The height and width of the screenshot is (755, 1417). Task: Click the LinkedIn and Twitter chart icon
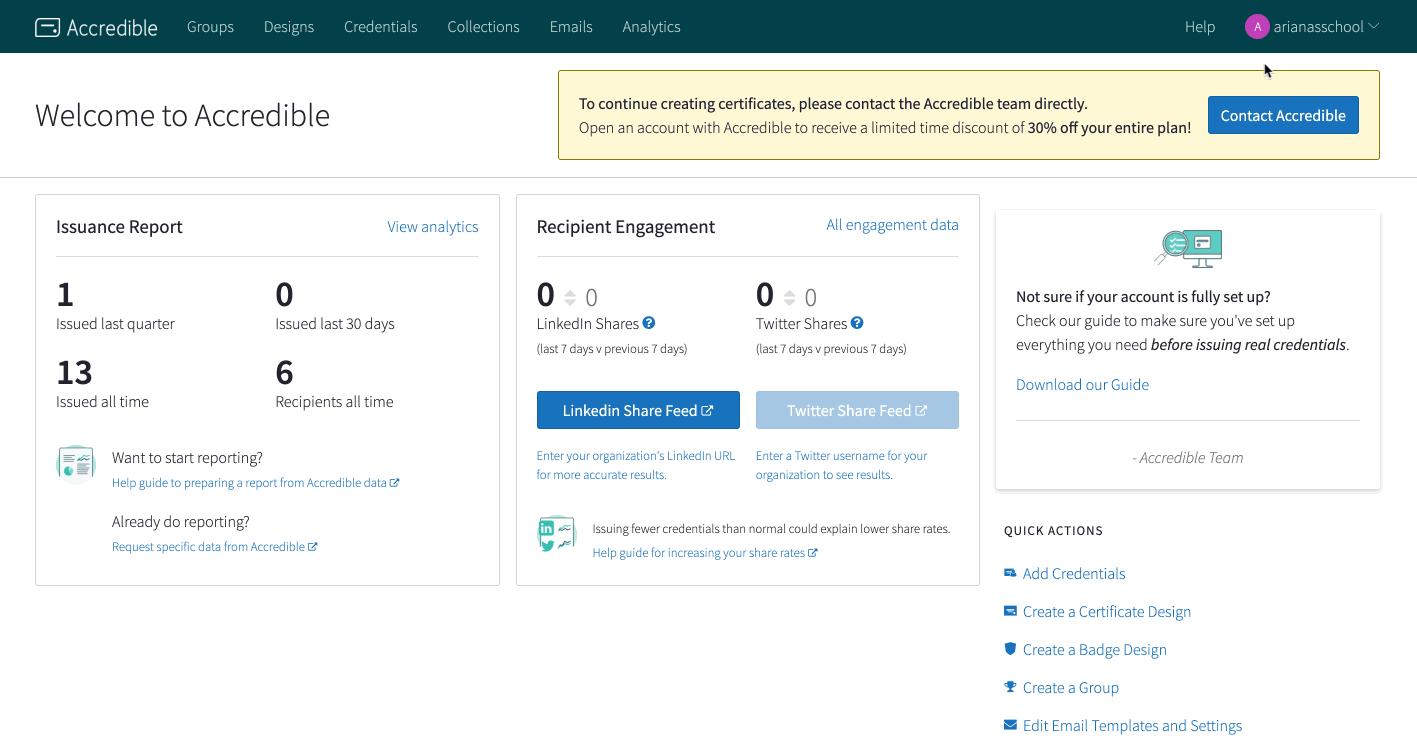557,536
